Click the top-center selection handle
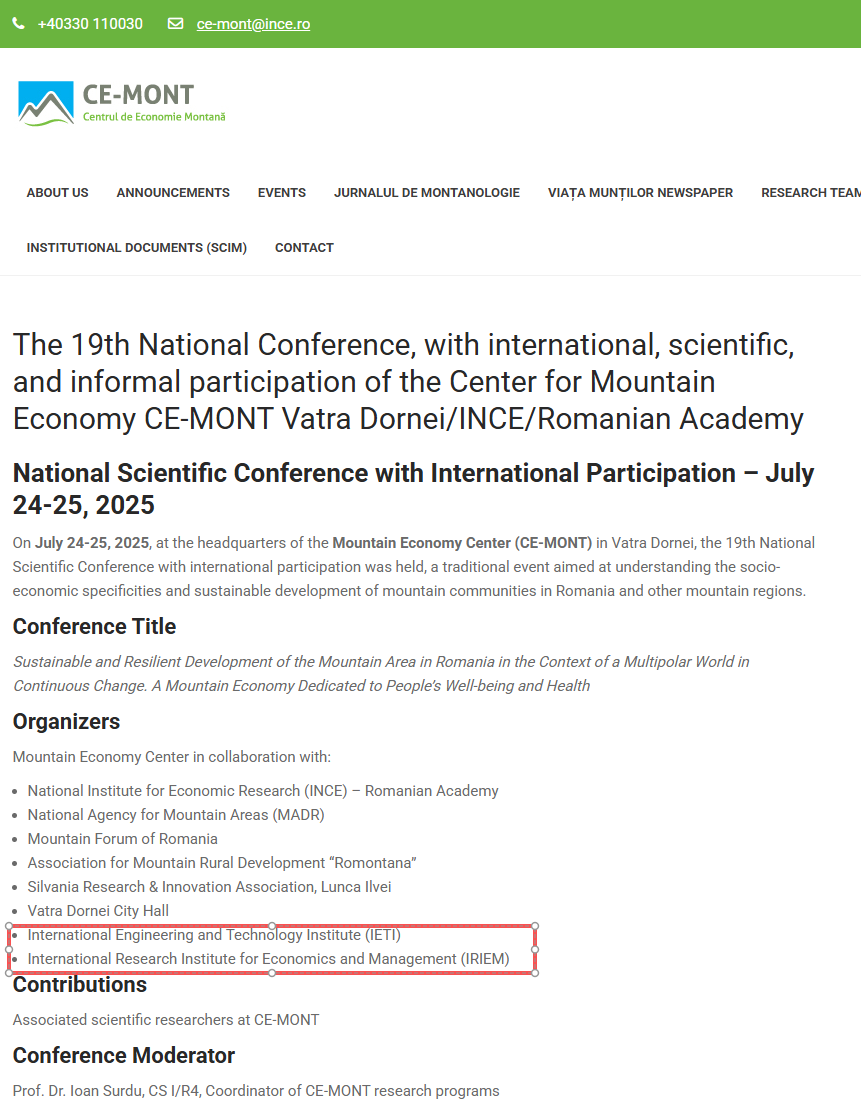The height and width of the screenshot is (1110, 861). [x=272, y=926]
